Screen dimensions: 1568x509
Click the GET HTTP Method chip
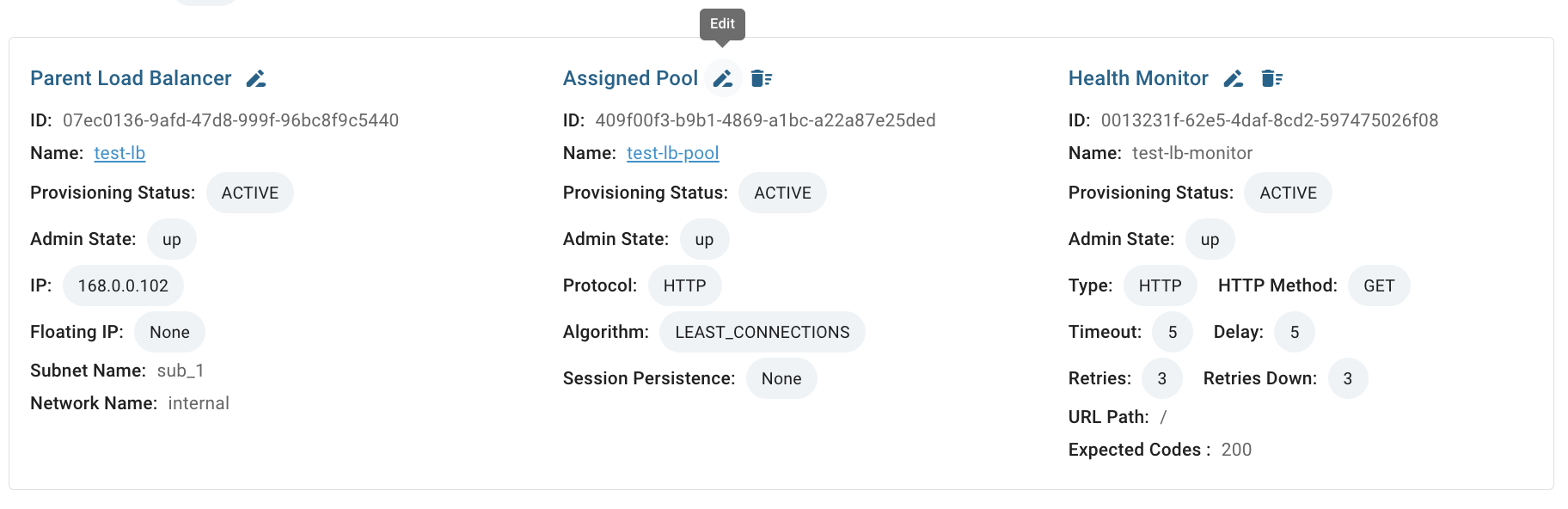point(1379,285)
